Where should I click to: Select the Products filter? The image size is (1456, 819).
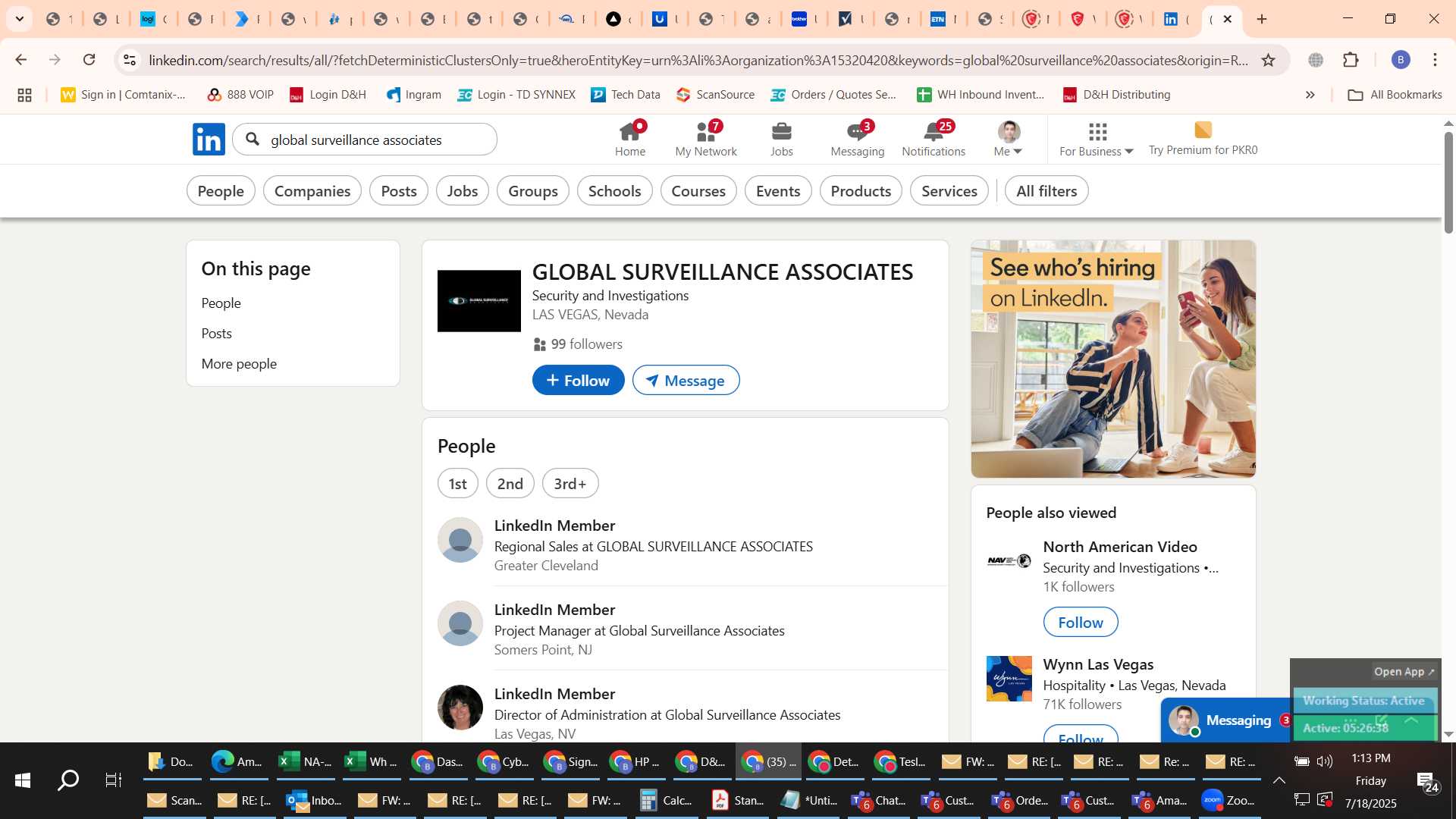pyautogui.click(x=861, y=191)
